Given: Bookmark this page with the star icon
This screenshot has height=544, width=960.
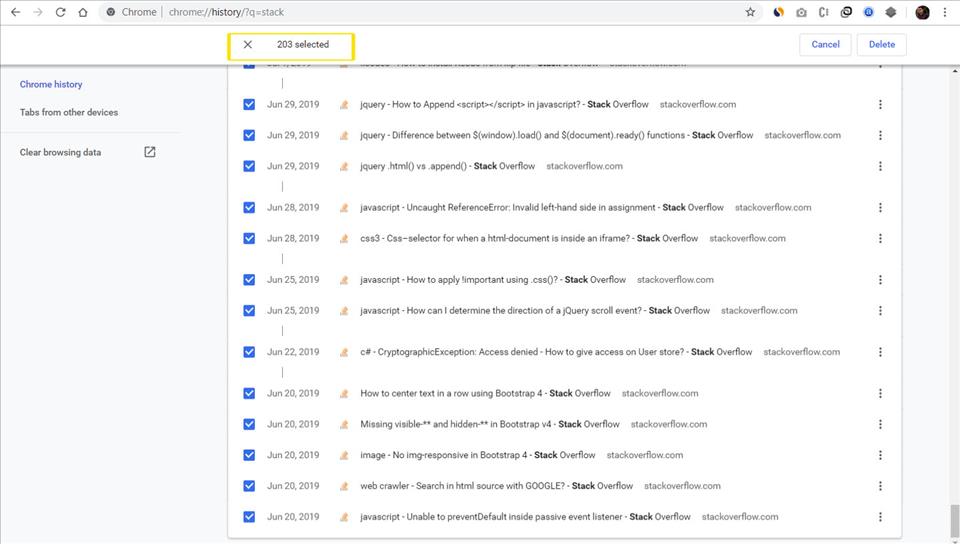Looking at the screenshot, I should (750, 12).
